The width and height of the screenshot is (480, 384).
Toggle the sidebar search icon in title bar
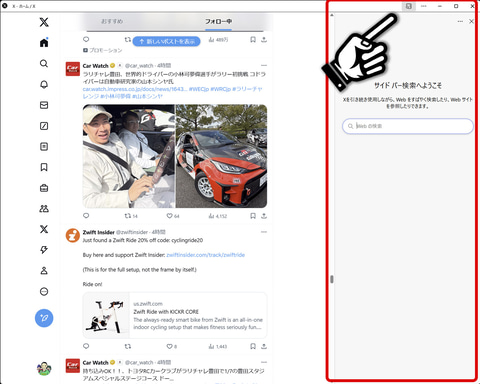point(409,6)
